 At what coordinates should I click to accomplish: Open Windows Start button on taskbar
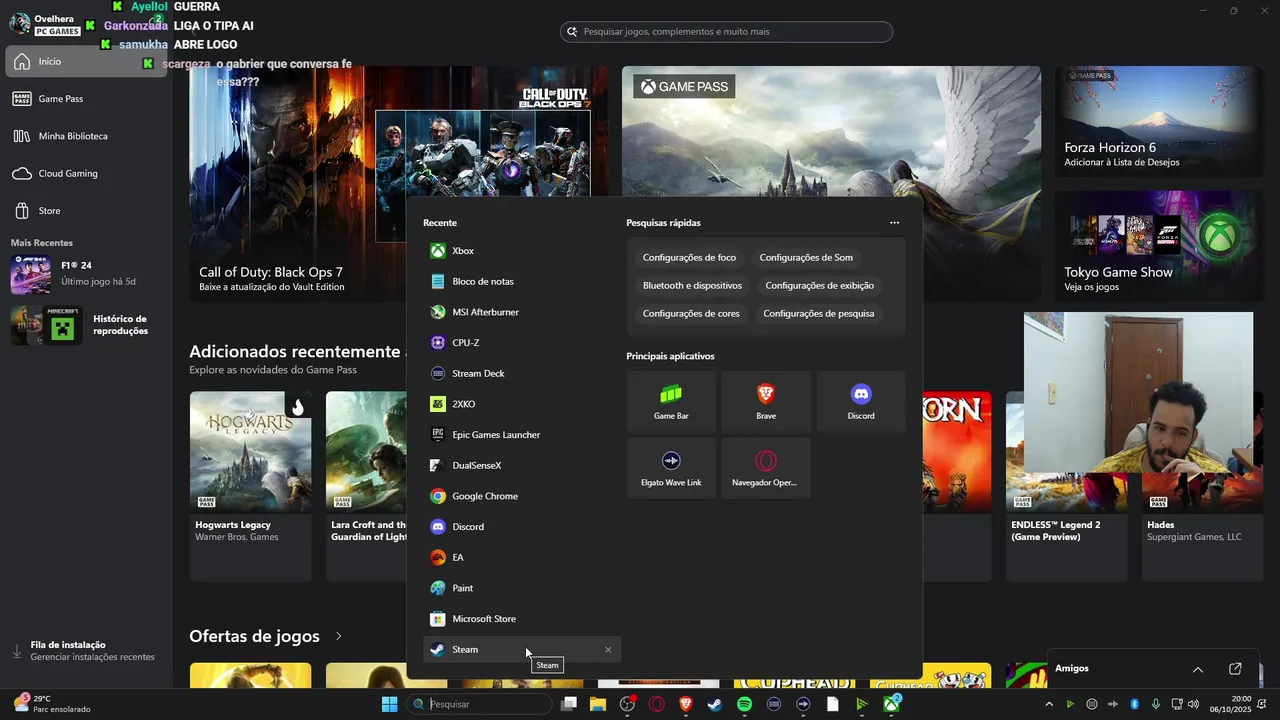coord(389,704)
